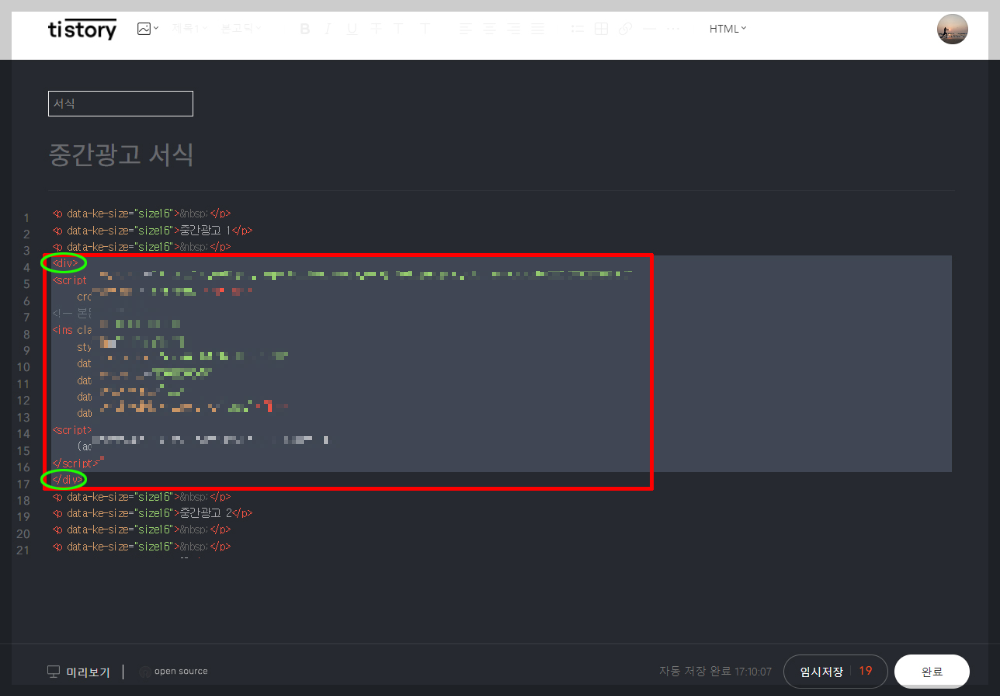
Task: Click line number 1 in gutter
Action: pyautogui.click(x=26, y=218)
